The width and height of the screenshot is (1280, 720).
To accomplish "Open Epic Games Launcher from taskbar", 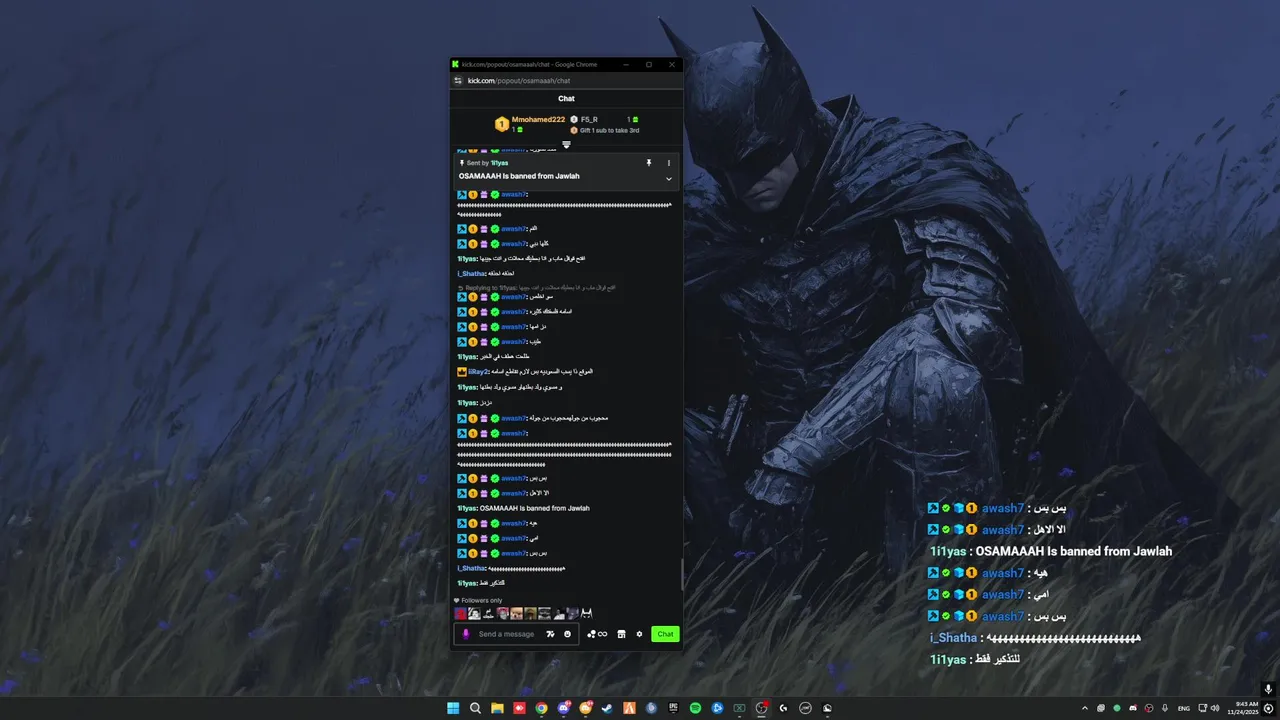I will click(x=673, y=708).
